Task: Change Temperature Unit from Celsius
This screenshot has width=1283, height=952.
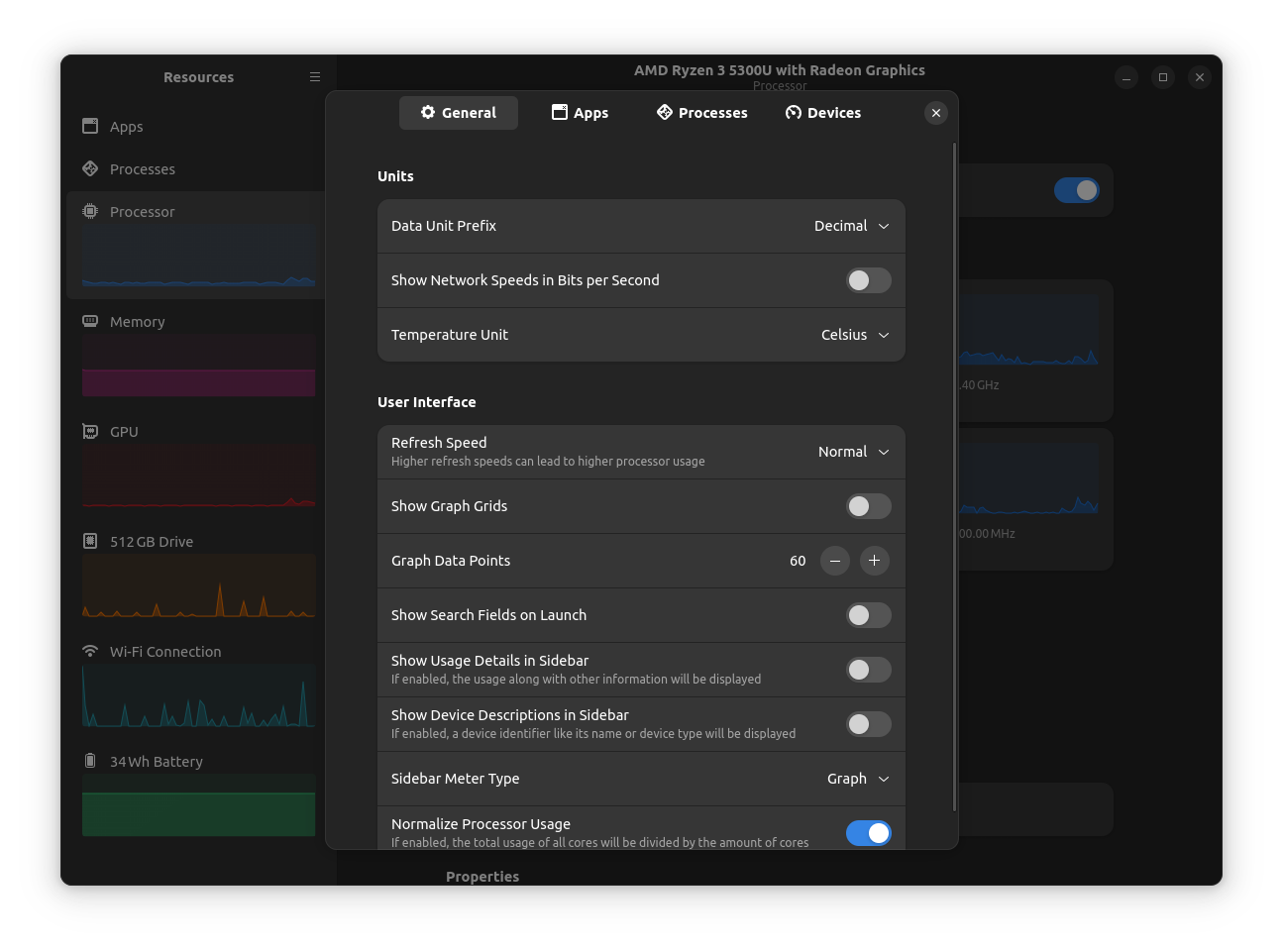Action: tap(854, 334)
